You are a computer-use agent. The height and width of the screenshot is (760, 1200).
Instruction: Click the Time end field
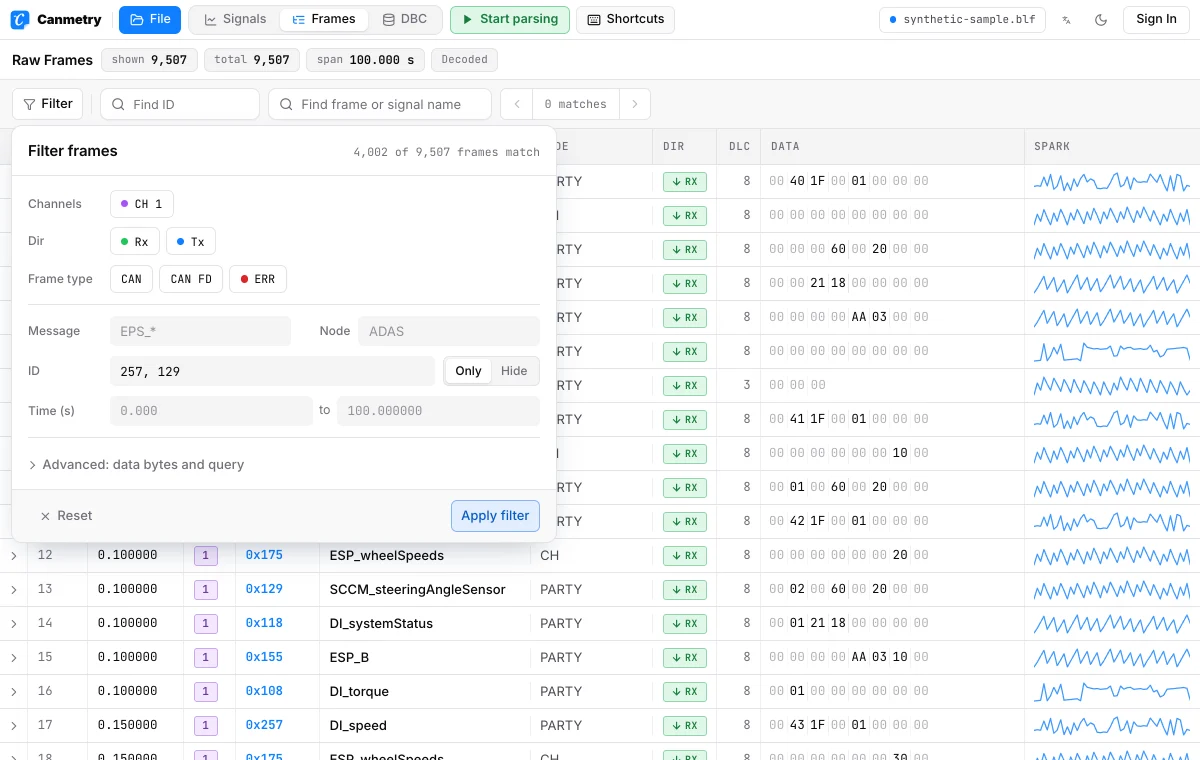438,411
